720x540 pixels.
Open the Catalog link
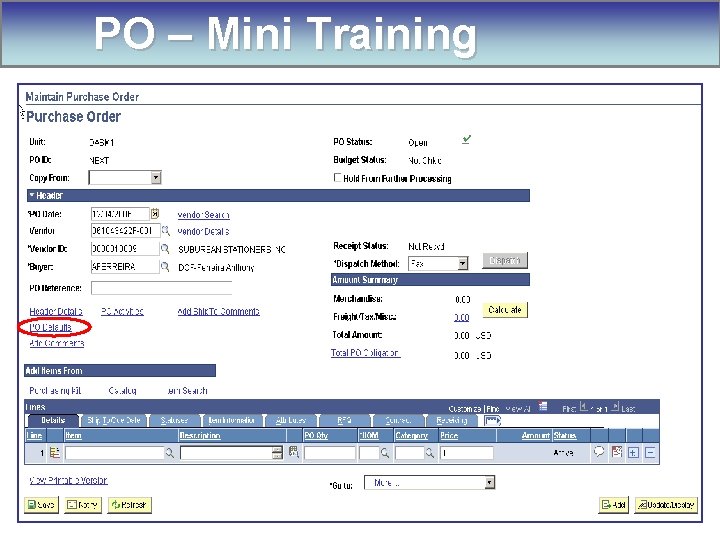(123, 390)
